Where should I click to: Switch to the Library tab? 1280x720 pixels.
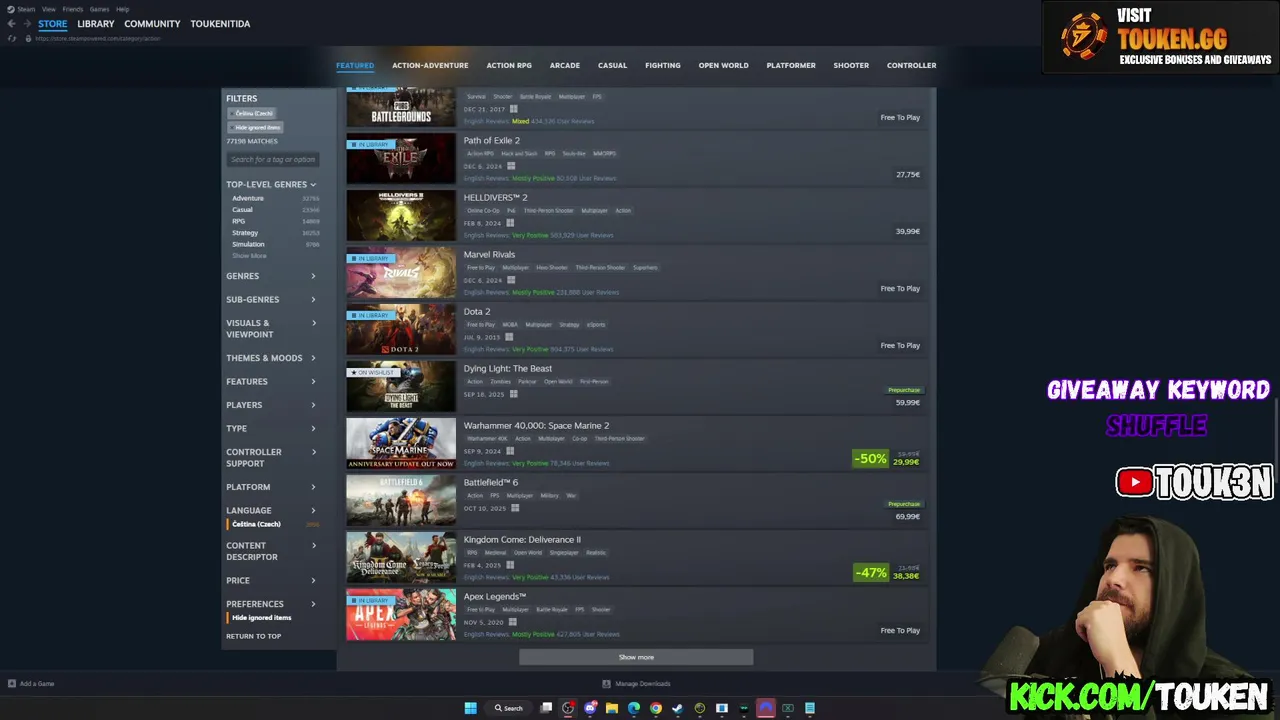tap(96, 24)
